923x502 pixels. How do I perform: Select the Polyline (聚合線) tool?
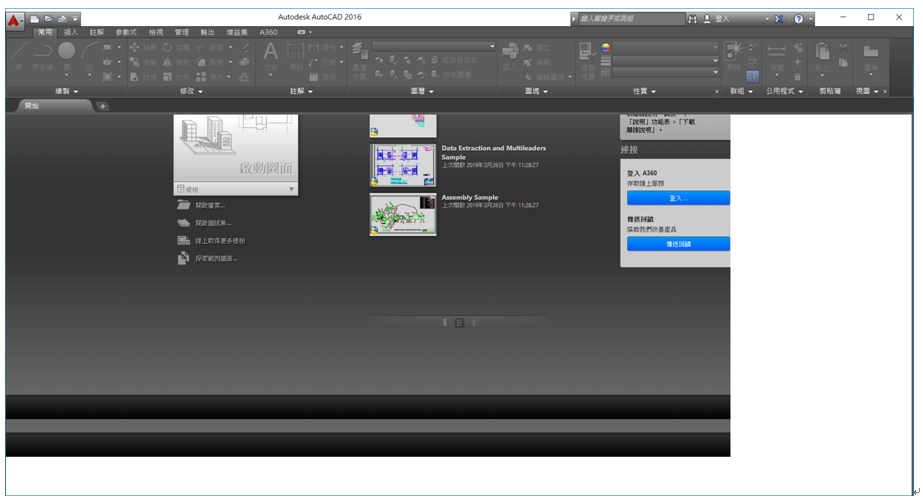[42, 56]
